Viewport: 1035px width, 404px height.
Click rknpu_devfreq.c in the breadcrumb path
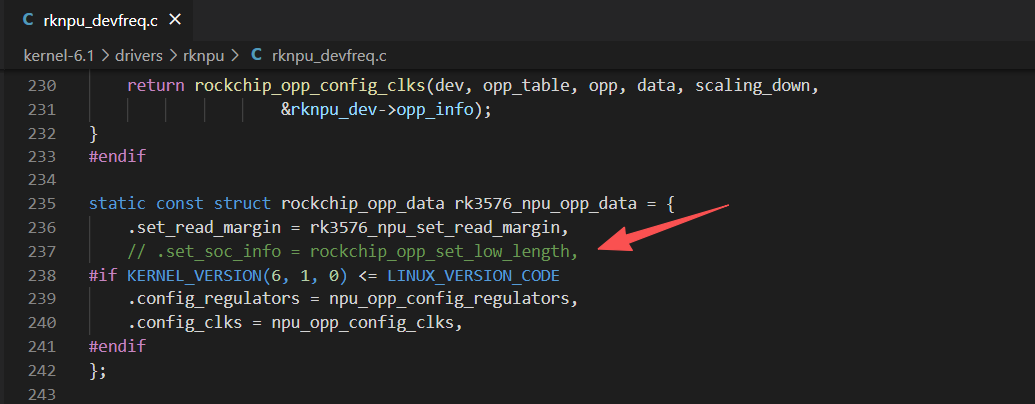(329, 56)
